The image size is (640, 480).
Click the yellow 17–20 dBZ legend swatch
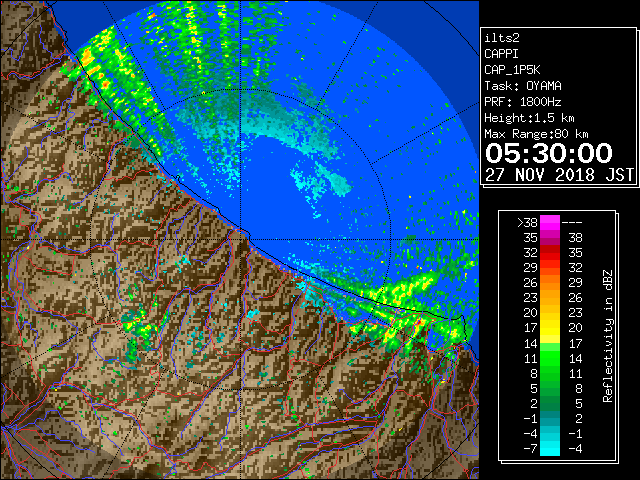pyautogui.click(x=550, y=328)
